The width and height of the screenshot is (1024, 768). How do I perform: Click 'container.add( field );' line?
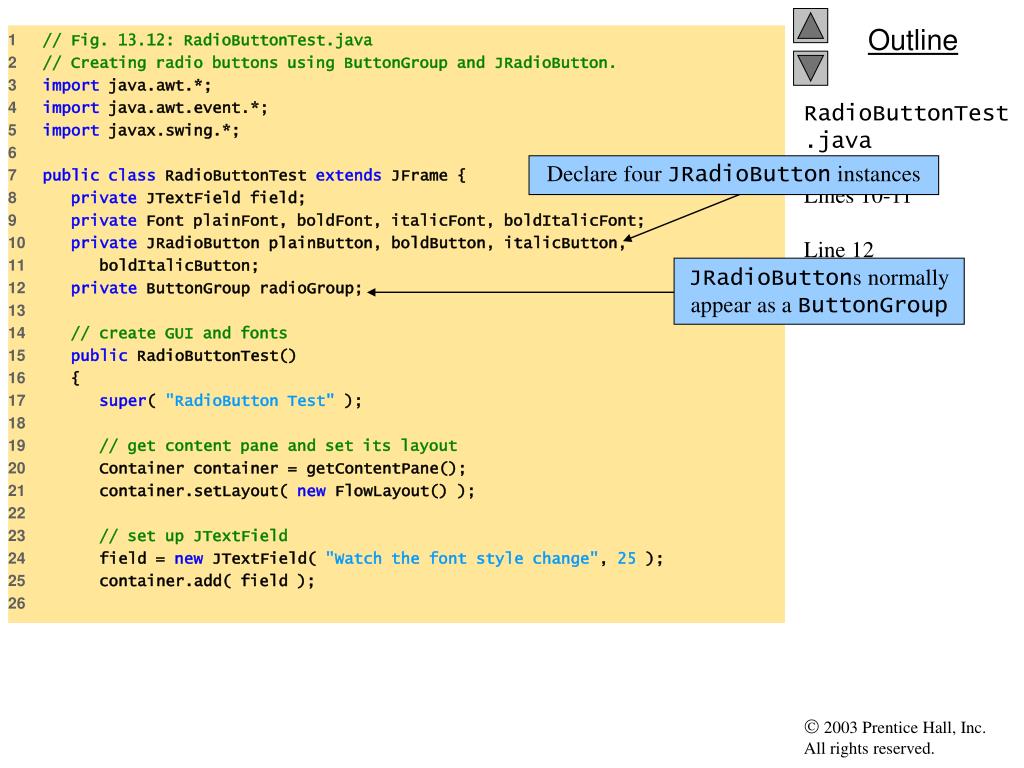(x=206, y=581)
